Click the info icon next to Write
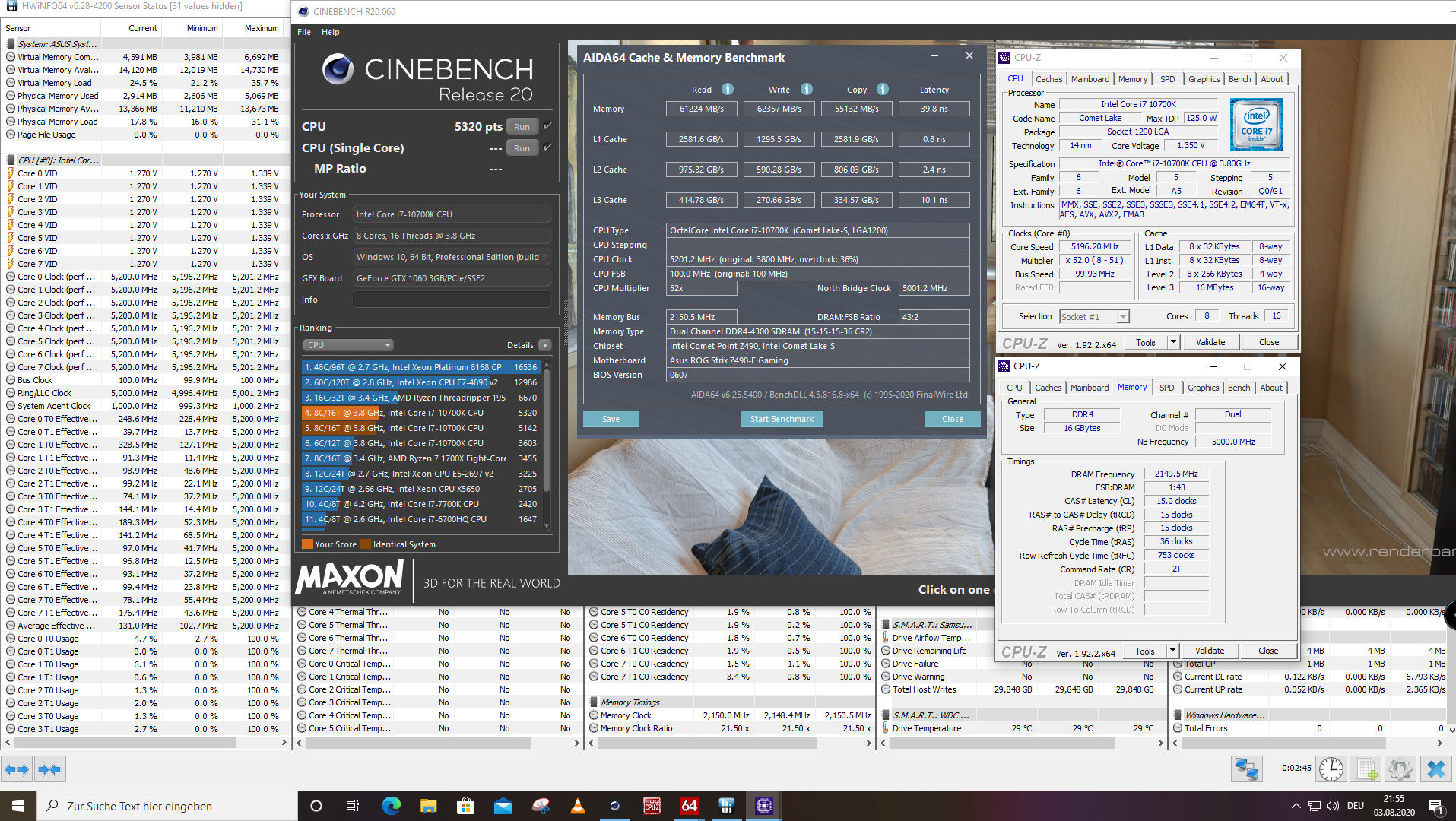1456x821 pixels. [x=807, y=89]
